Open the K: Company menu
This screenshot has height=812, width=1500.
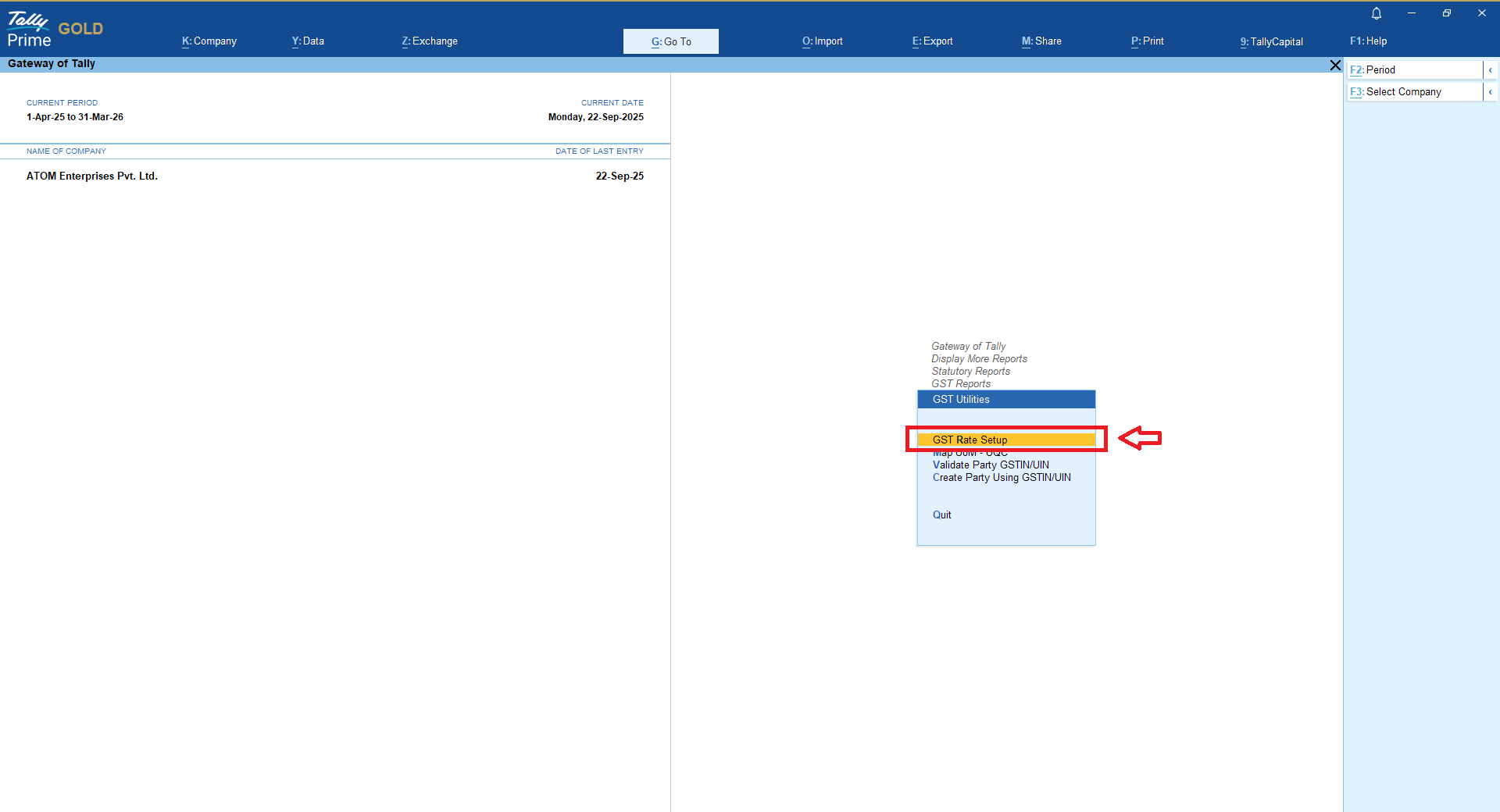click(209, 41)
